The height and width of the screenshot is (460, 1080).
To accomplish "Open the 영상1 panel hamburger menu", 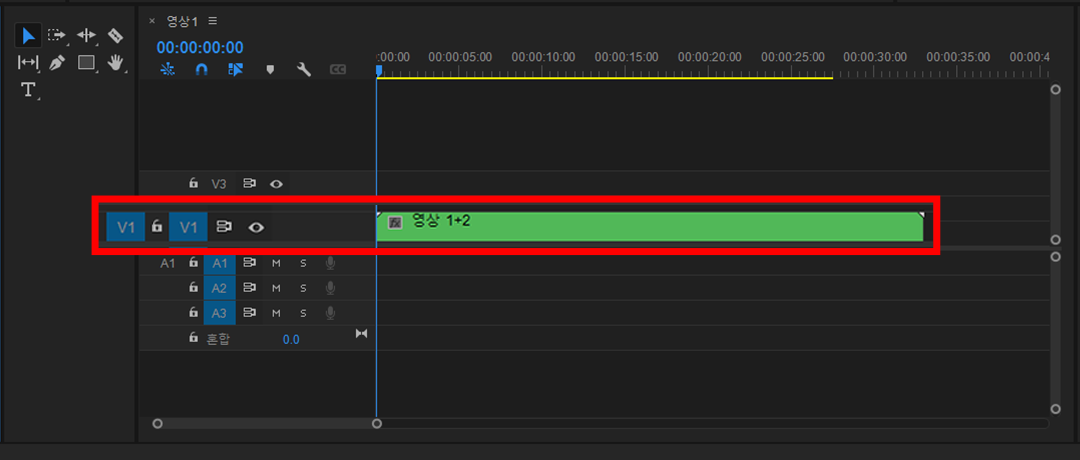I will (213, 21).
